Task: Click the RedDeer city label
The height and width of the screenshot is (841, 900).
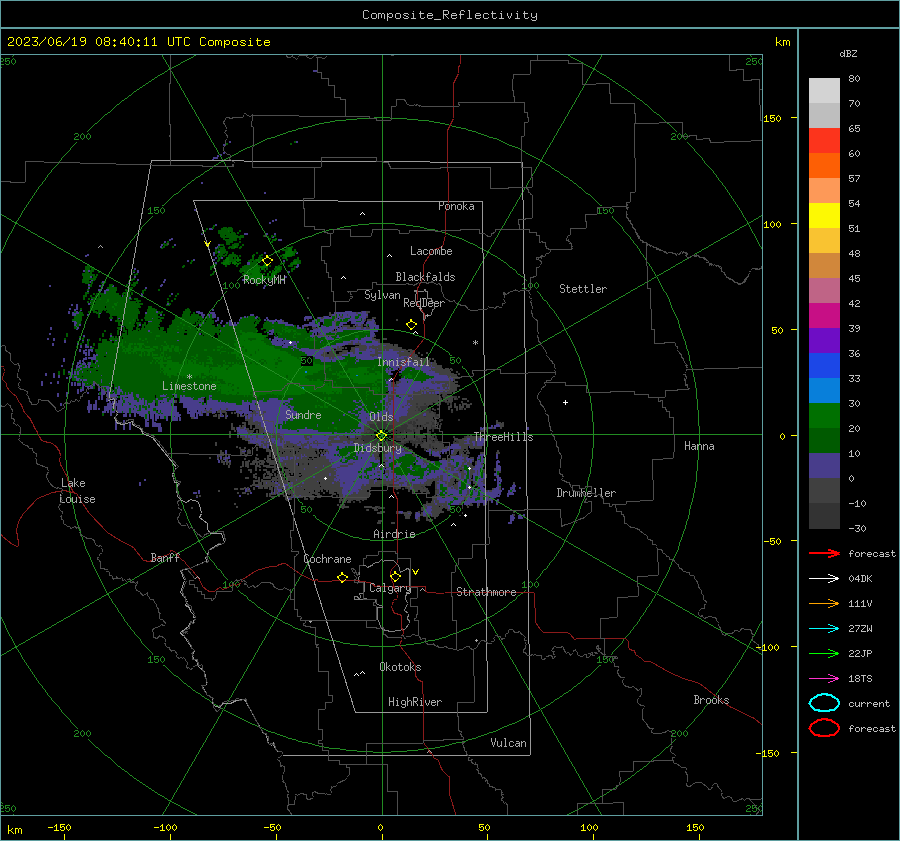Action: coord(424,303)
